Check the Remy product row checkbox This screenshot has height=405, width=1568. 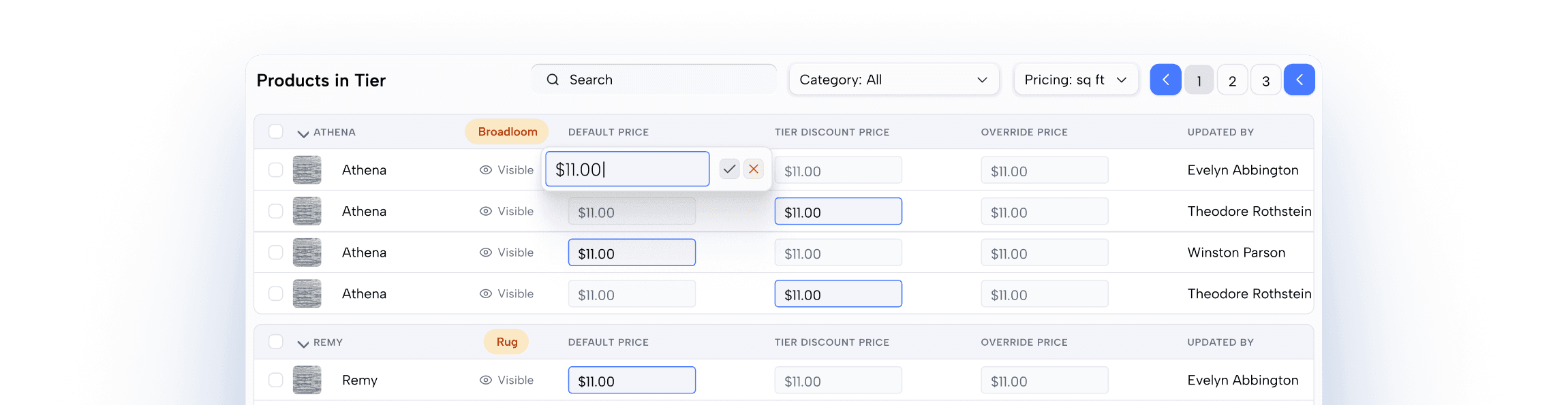[x=276, y=380]
